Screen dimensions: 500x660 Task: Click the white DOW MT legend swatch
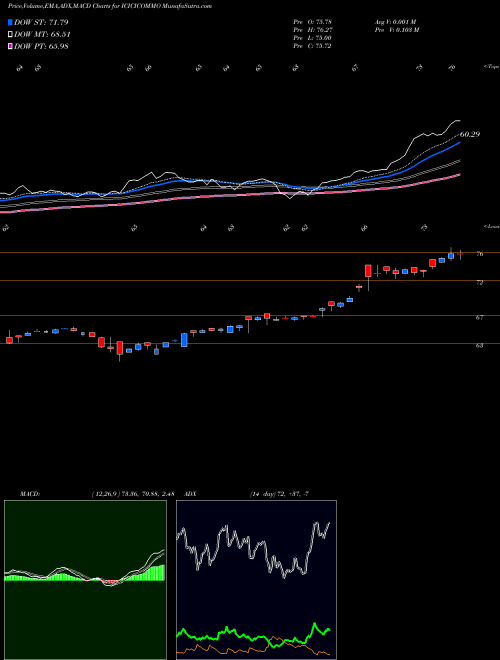click(x=10, y=35)
